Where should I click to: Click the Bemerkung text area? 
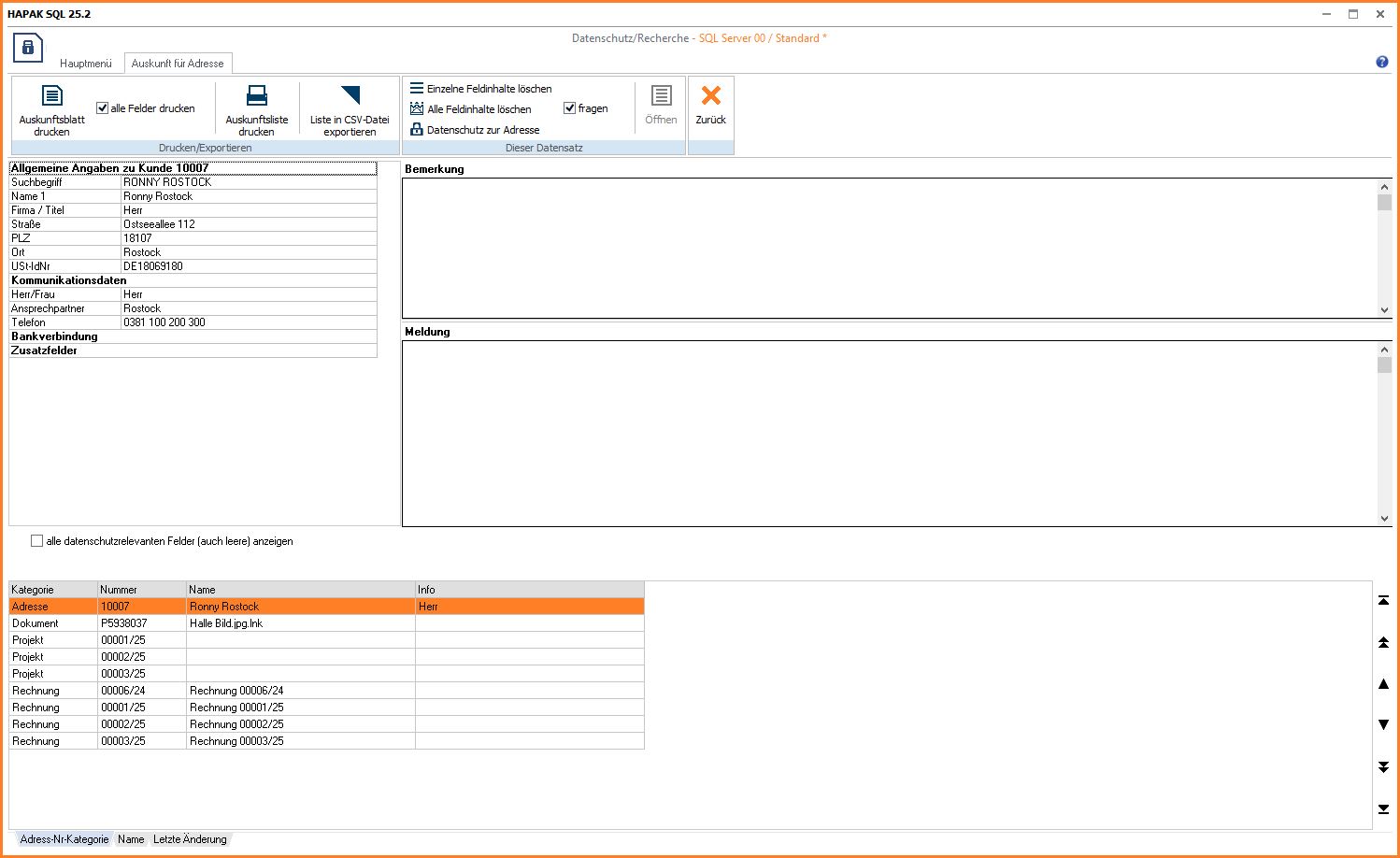coord(888,248)
